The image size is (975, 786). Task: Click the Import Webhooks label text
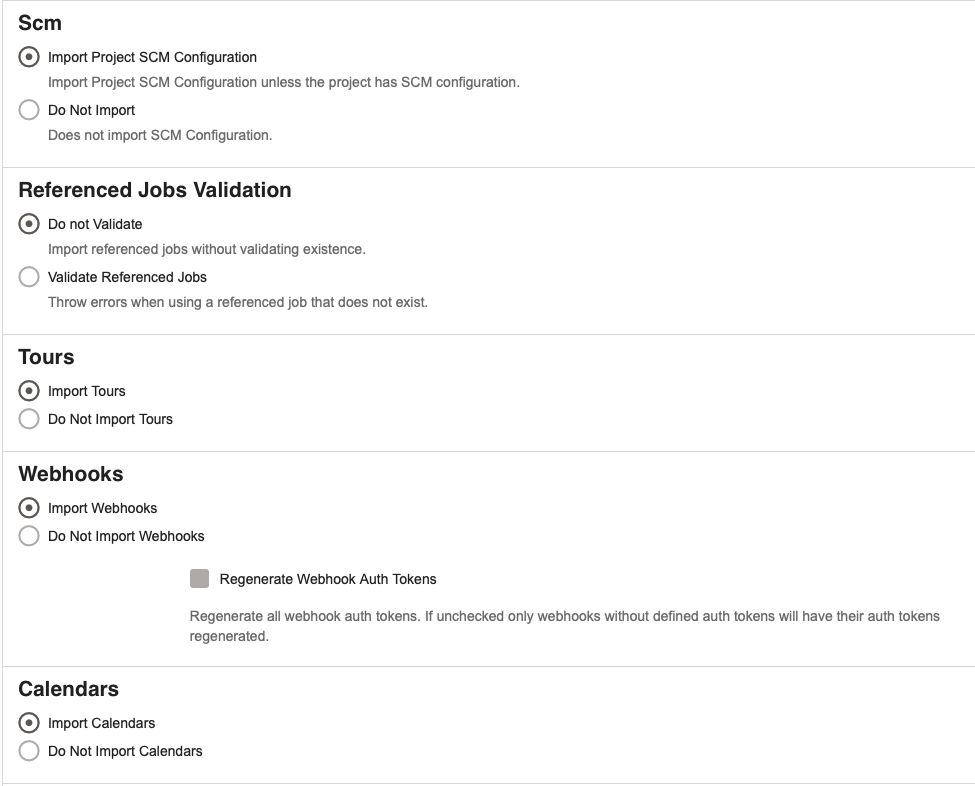103,508
